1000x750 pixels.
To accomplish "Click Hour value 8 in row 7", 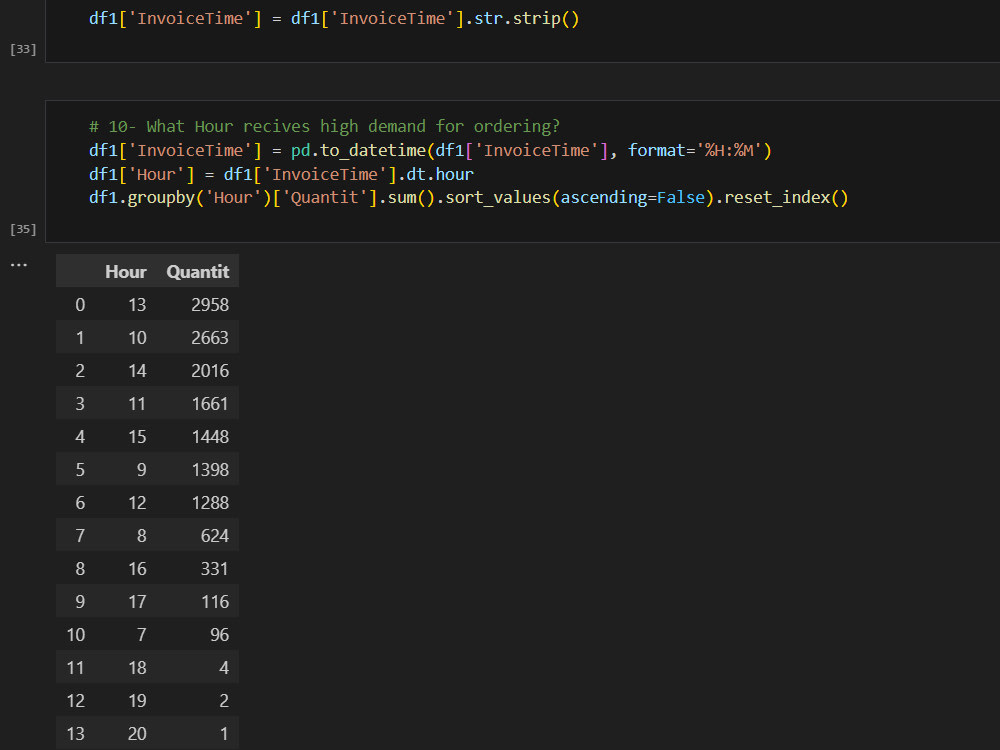I will [142, 536].
